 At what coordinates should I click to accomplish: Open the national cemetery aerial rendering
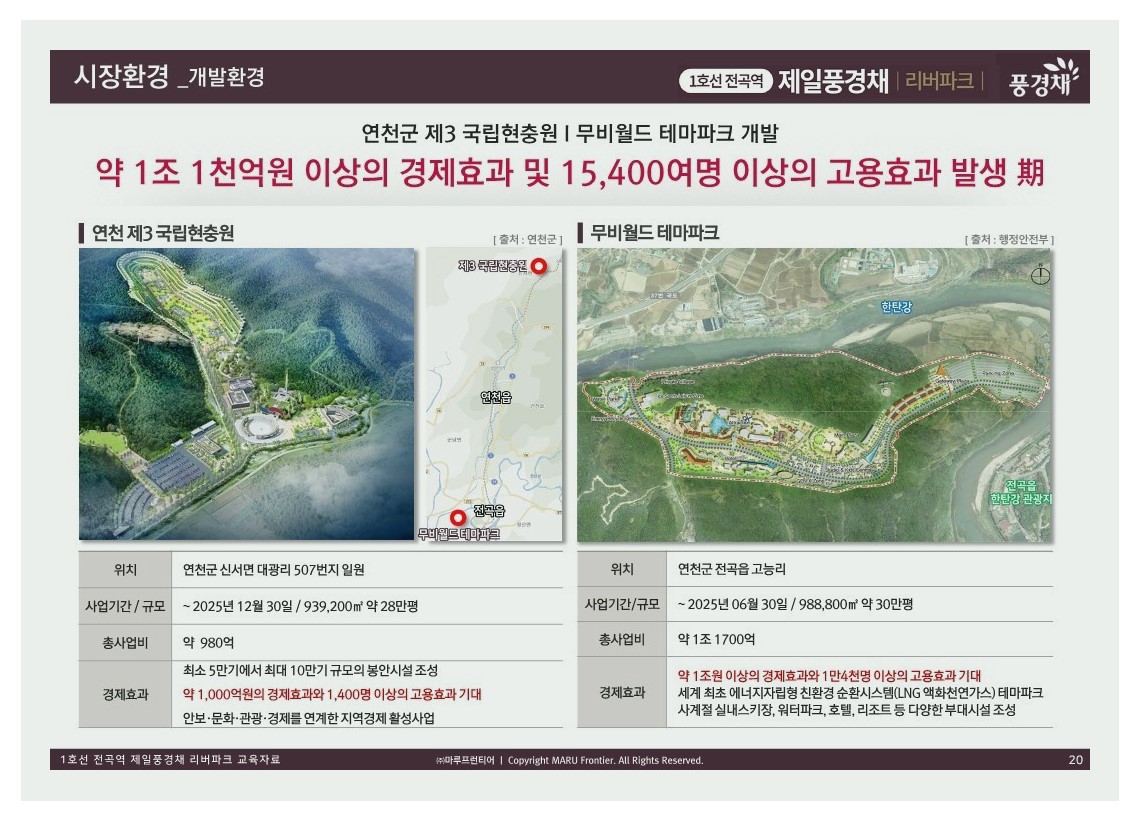pyautogui.click(x=246, y=394)
